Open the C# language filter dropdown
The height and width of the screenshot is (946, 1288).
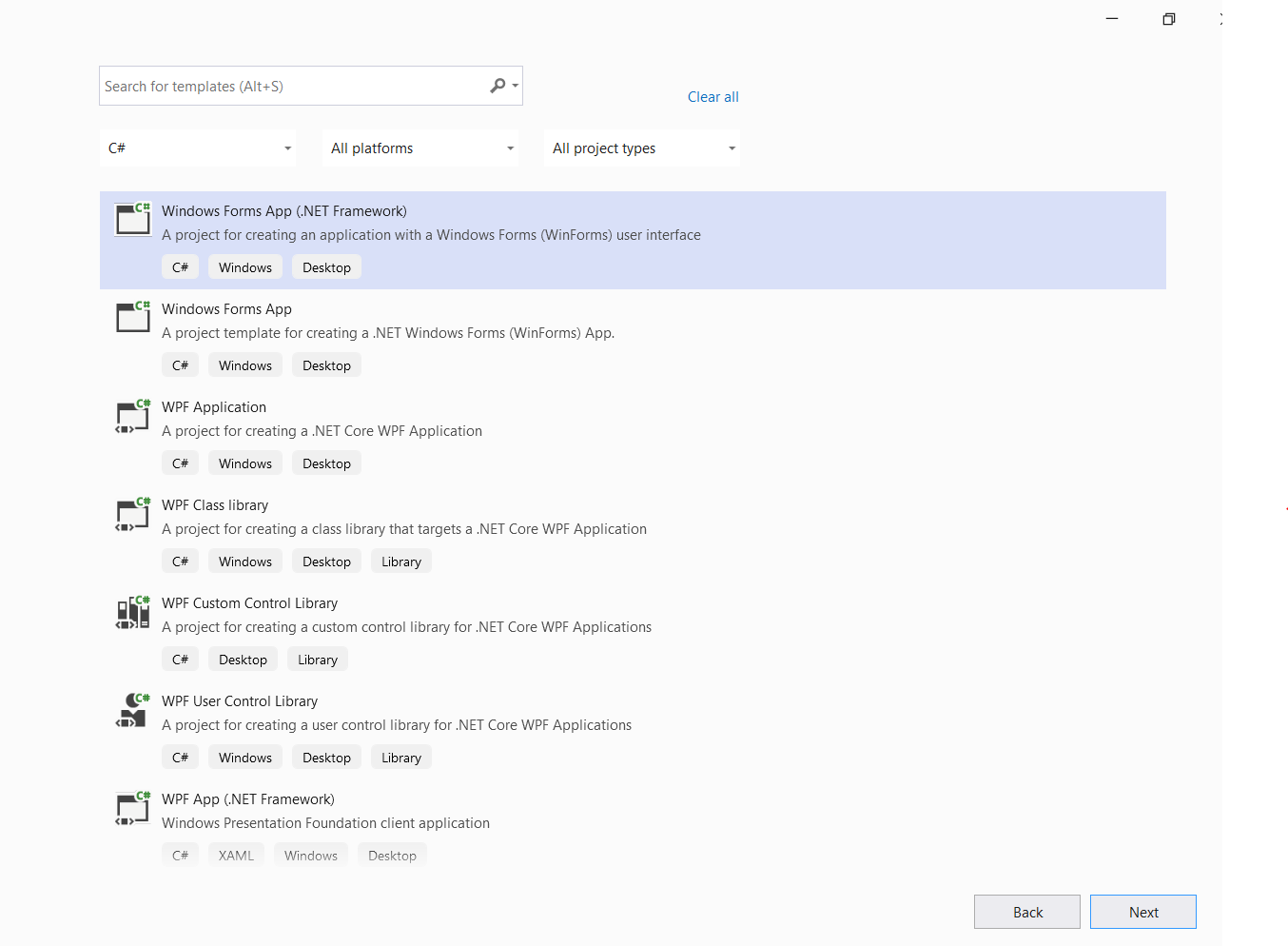198,148
